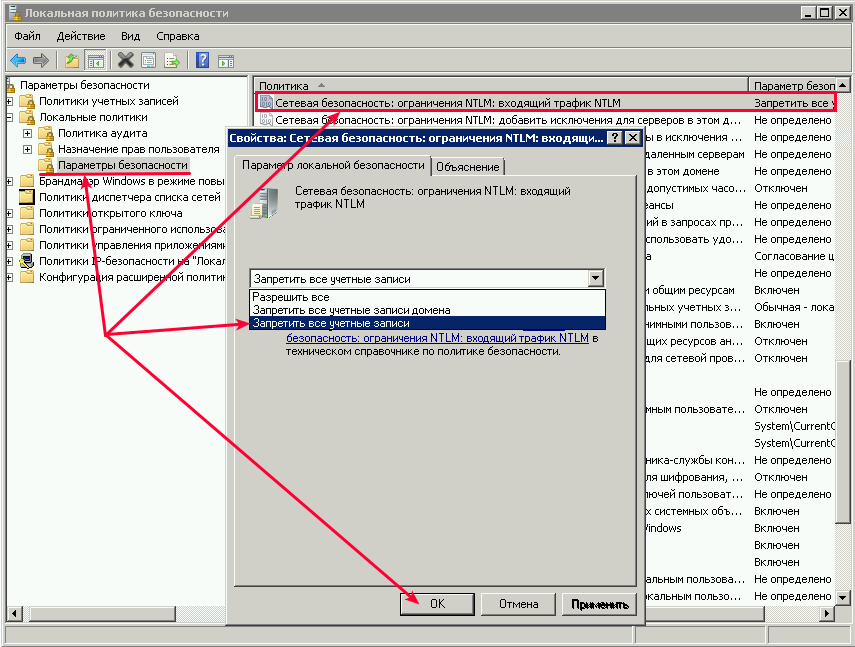Open Properties via toolbar icon

(149, 60)
